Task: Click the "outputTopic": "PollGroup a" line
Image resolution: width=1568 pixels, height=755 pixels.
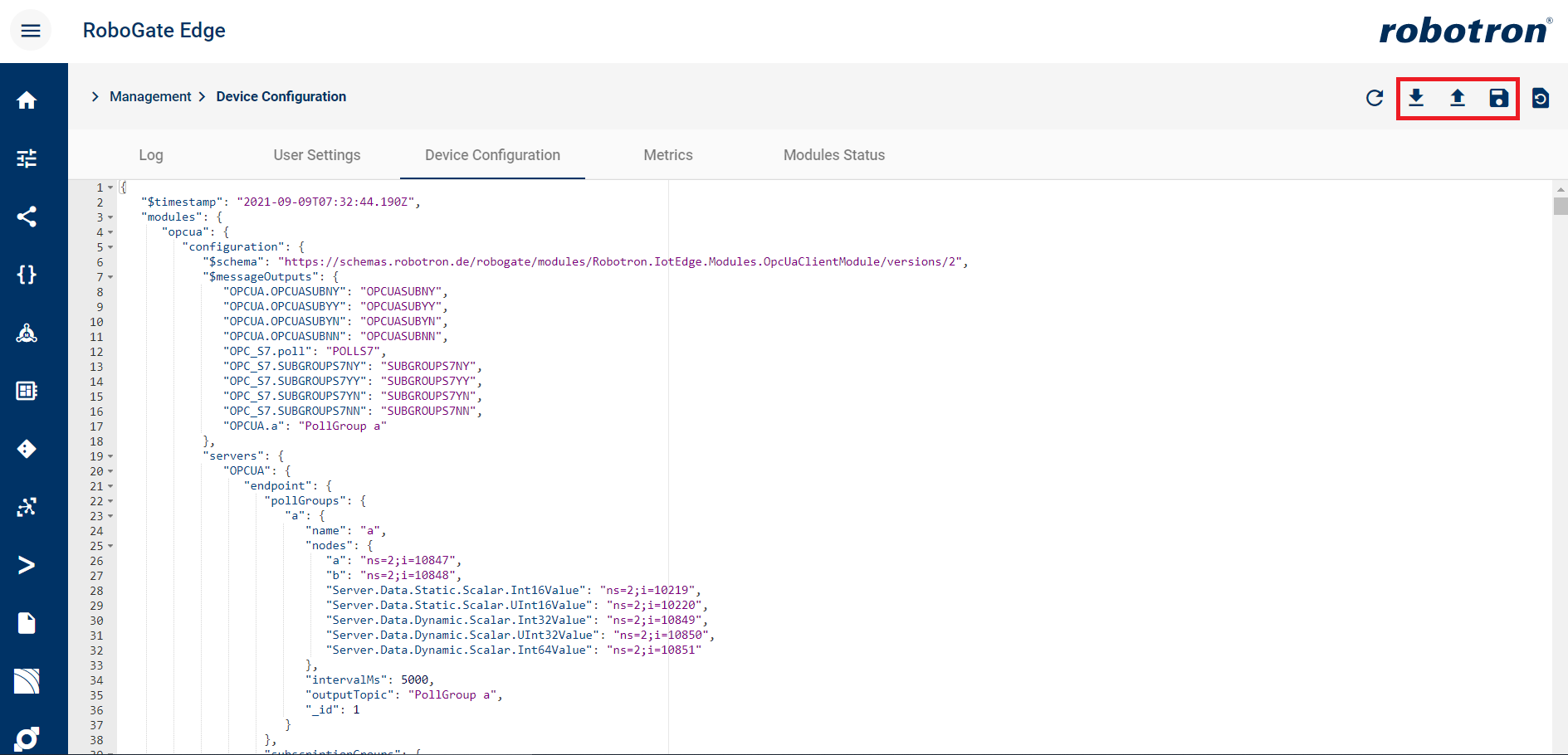Action: click(x=404, y=694)
